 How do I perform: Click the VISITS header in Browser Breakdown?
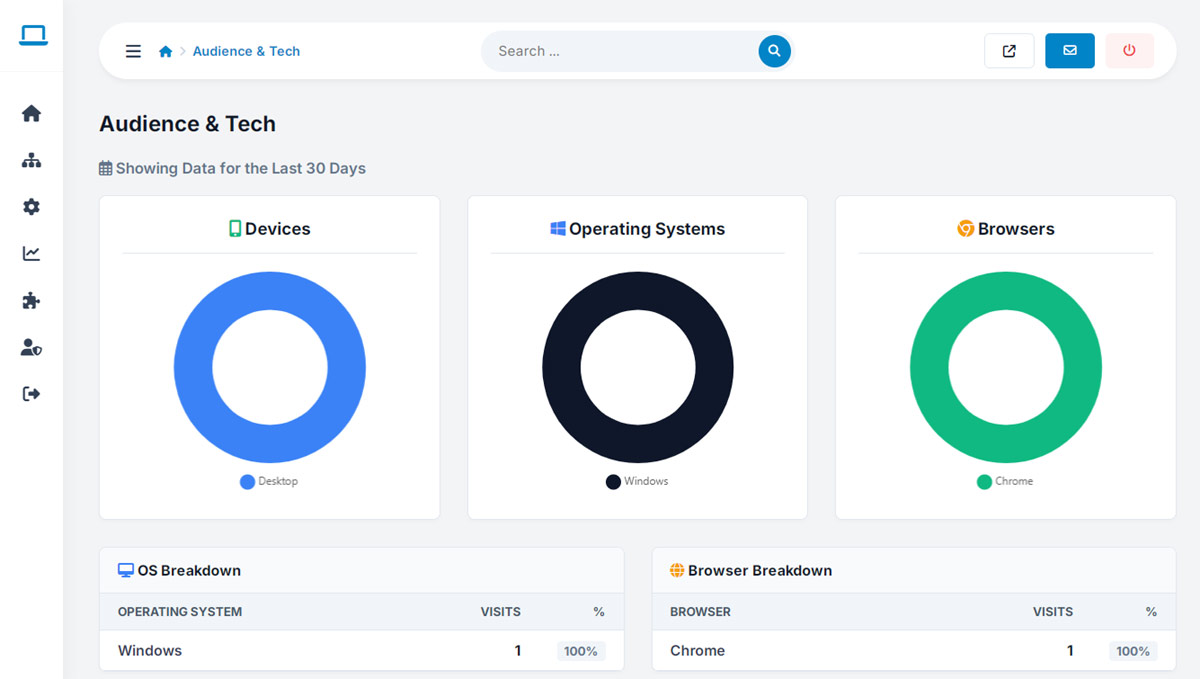coord(1053,612)
